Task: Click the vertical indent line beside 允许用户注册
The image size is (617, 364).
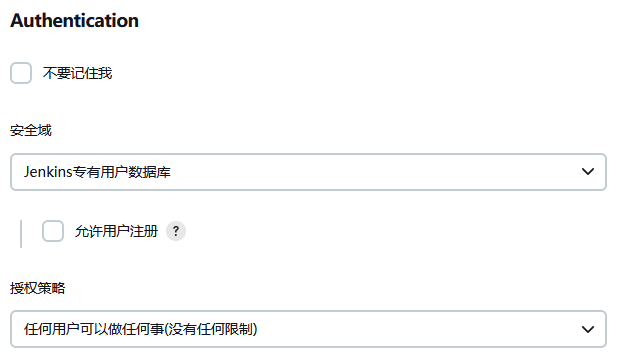Action: pyautogui.click(x=21, y=234)
